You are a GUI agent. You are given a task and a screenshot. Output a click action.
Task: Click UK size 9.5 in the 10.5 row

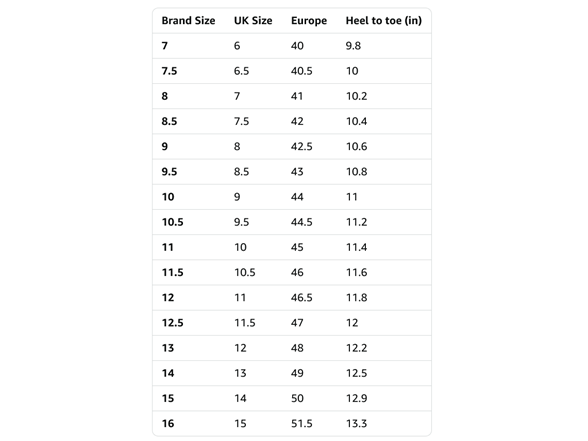pos(242,222)
